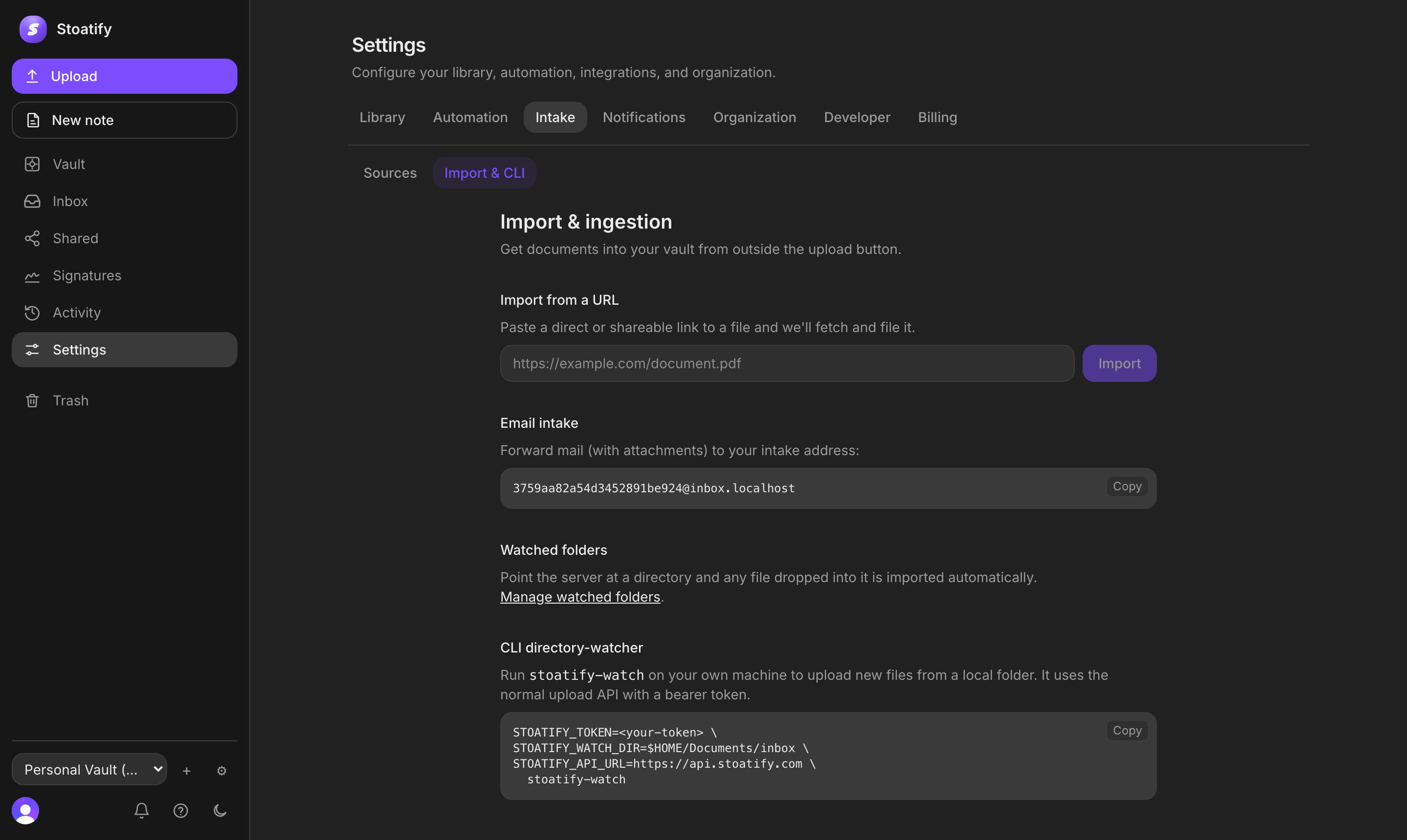Click the CLI directory-watcher heading

571,648
